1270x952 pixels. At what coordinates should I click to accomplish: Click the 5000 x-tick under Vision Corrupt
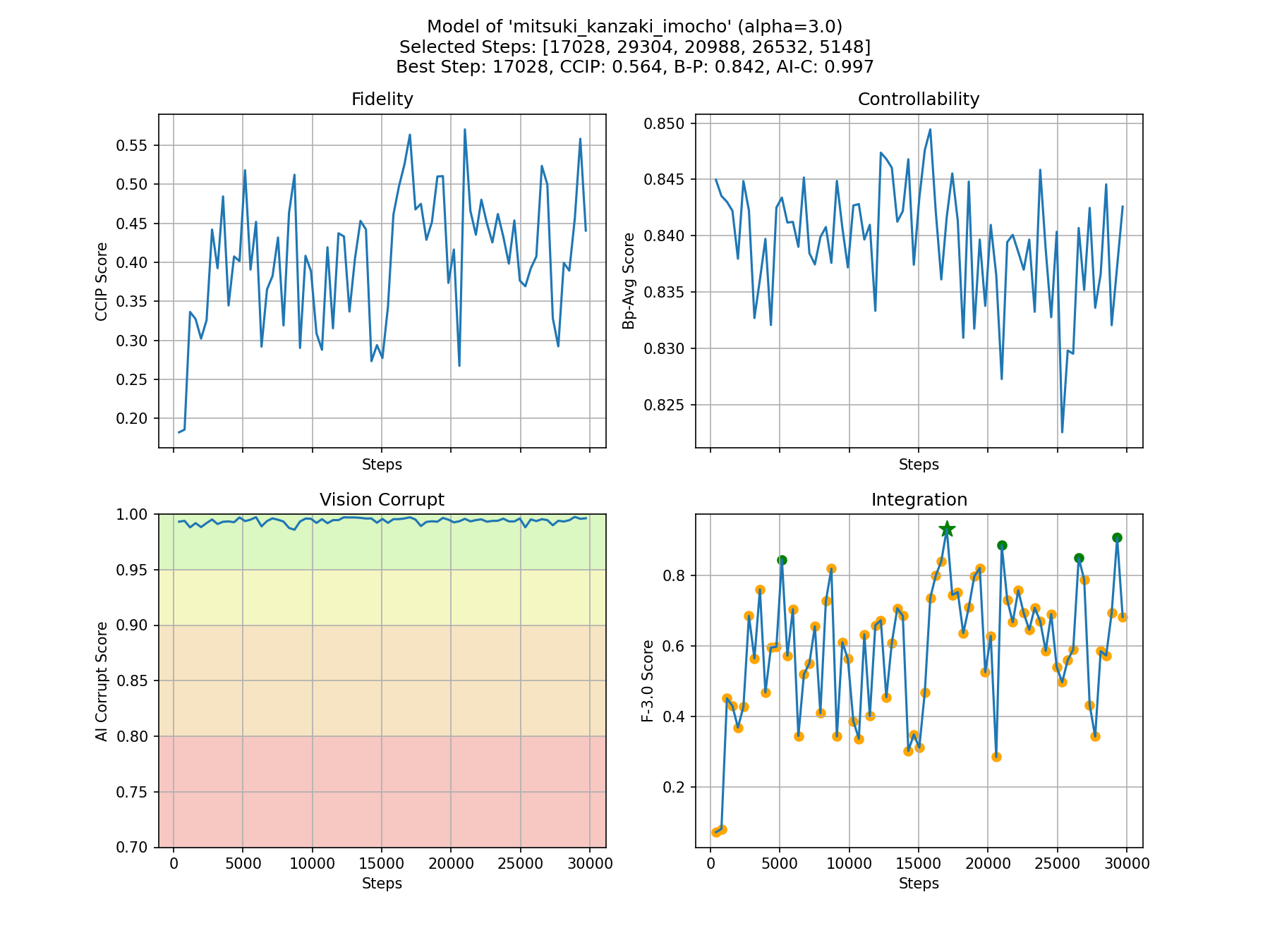click(x=243, y=862)
